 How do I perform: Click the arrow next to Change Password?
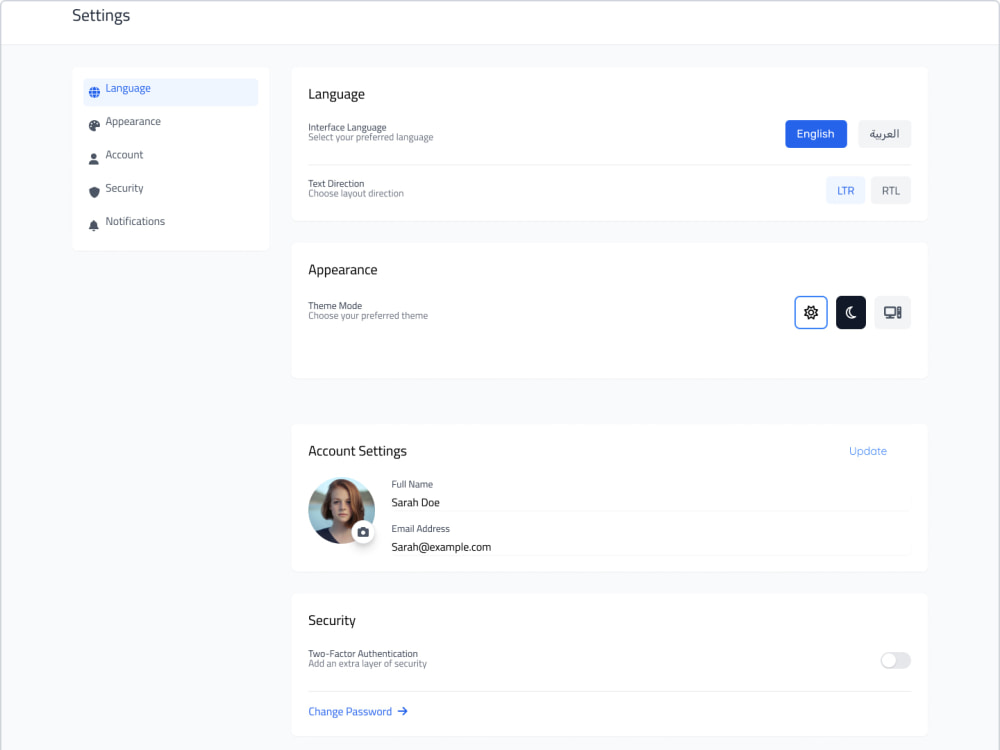click(x=402, y=711)
